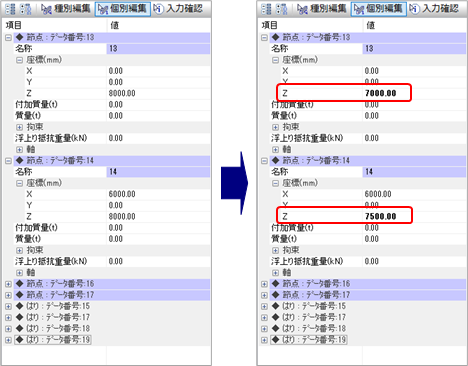Expand 節点:データ番号:17 in right panel
The height and width of the screenshot is (366, 468).
tap(264, 295)
